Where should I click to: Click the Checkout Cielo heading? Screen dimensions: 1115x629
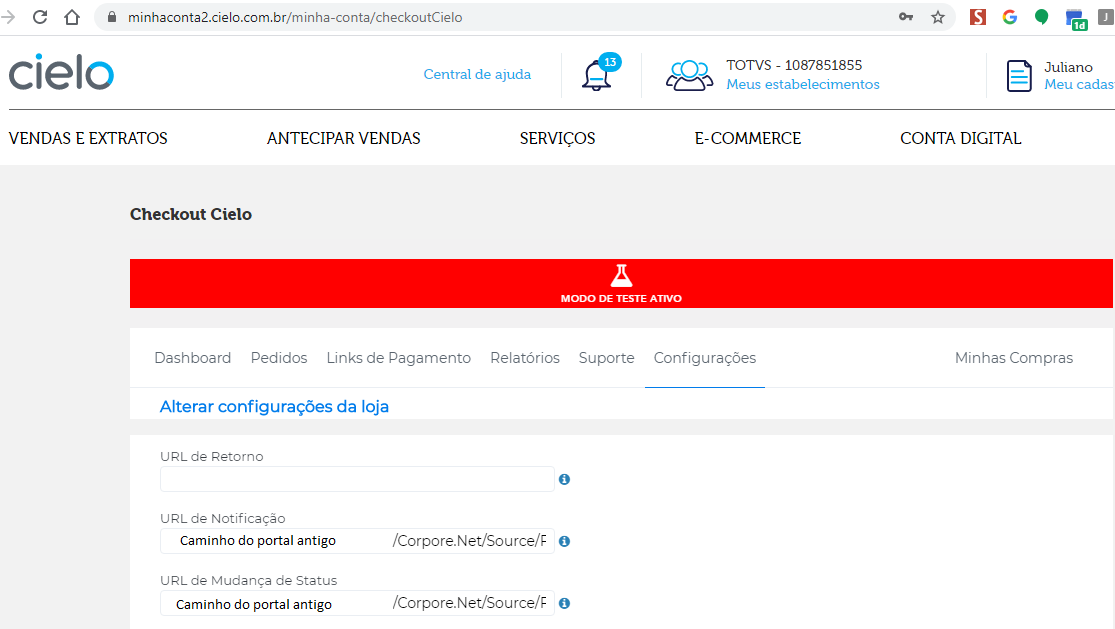191,214
